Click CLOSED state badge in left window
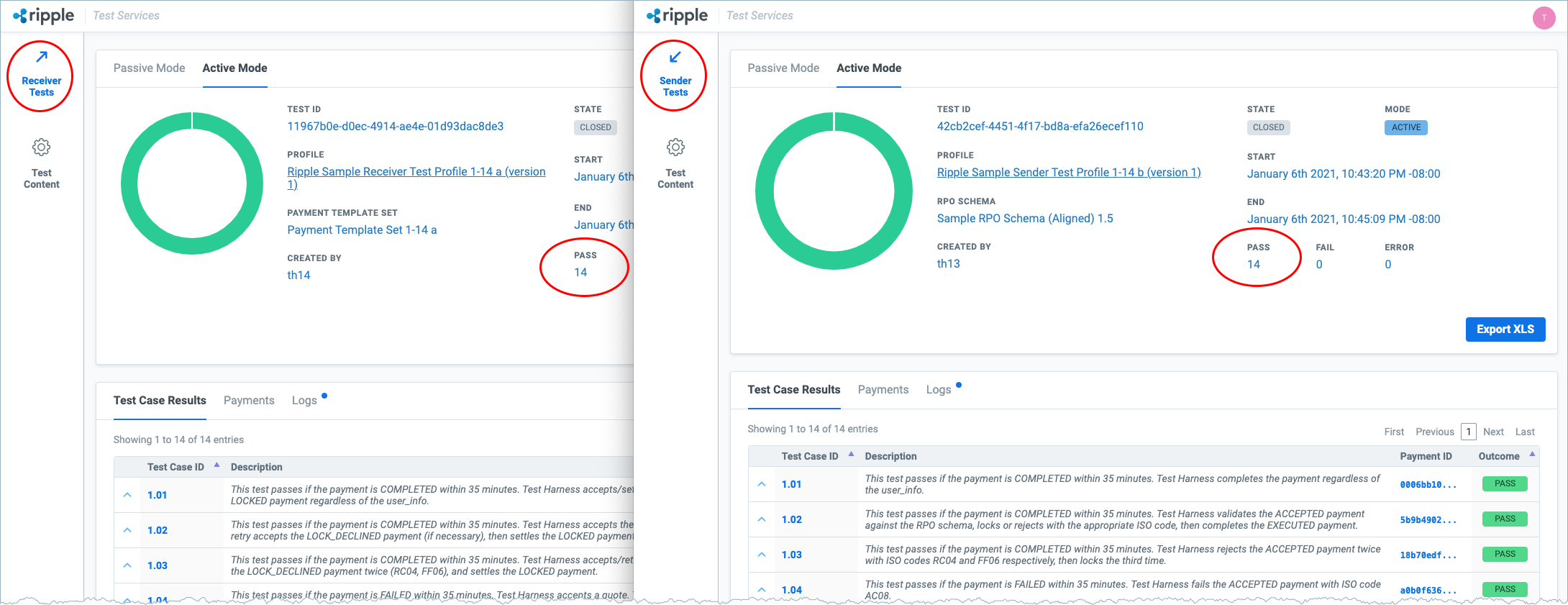 [x=596, y=127]
